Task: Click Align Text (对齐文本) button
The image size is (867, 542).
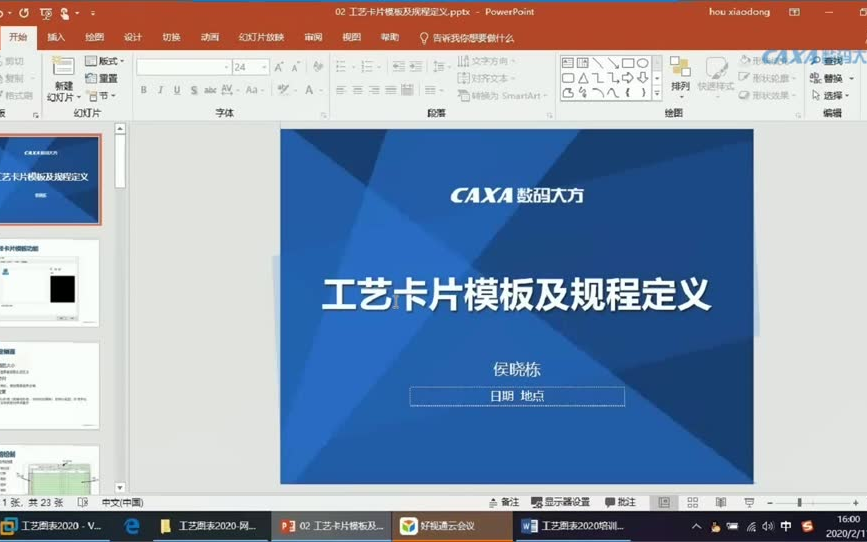Action: click(487, 79)
